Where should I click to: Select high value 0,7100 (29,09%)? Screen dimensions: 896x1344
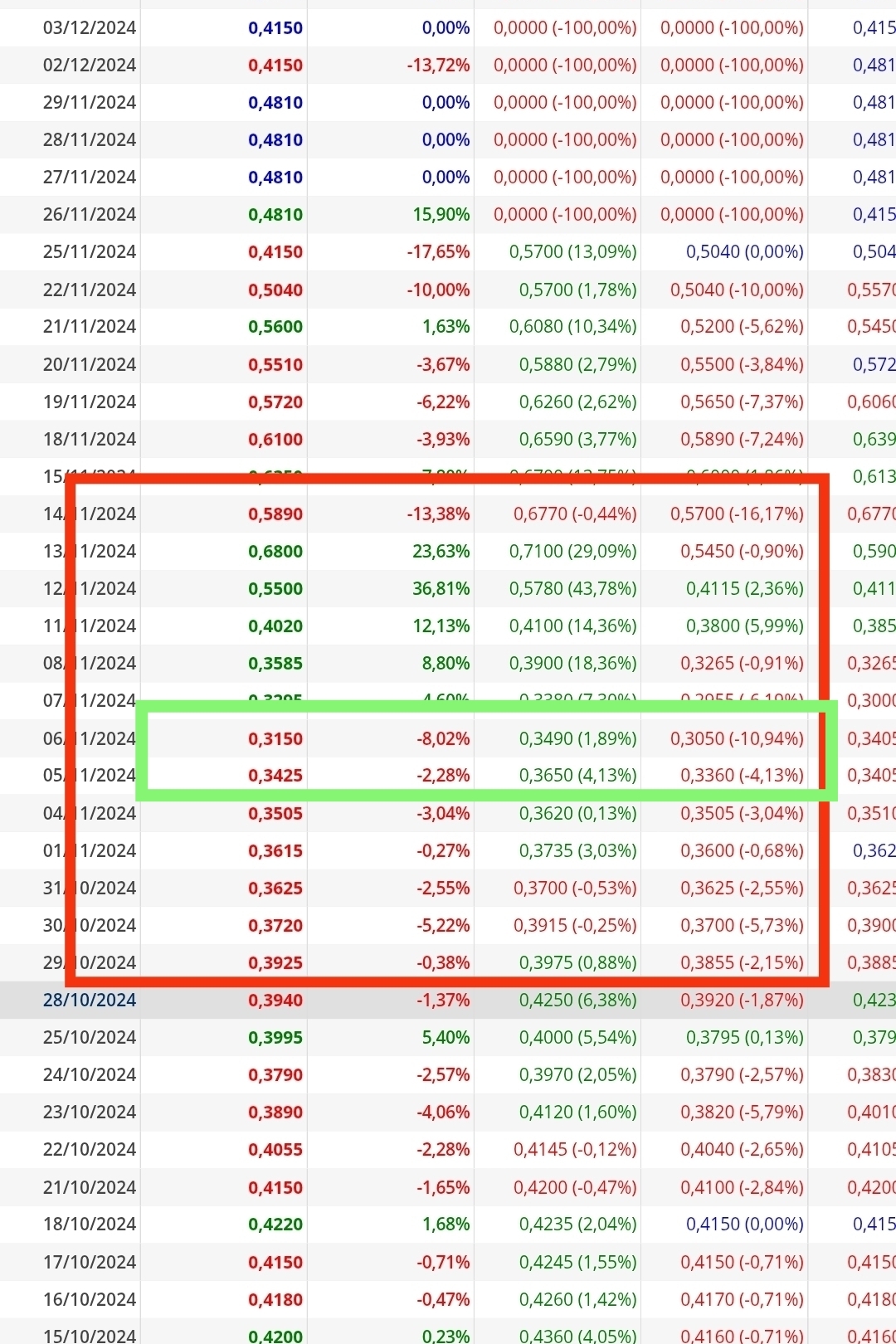[573, 552]
